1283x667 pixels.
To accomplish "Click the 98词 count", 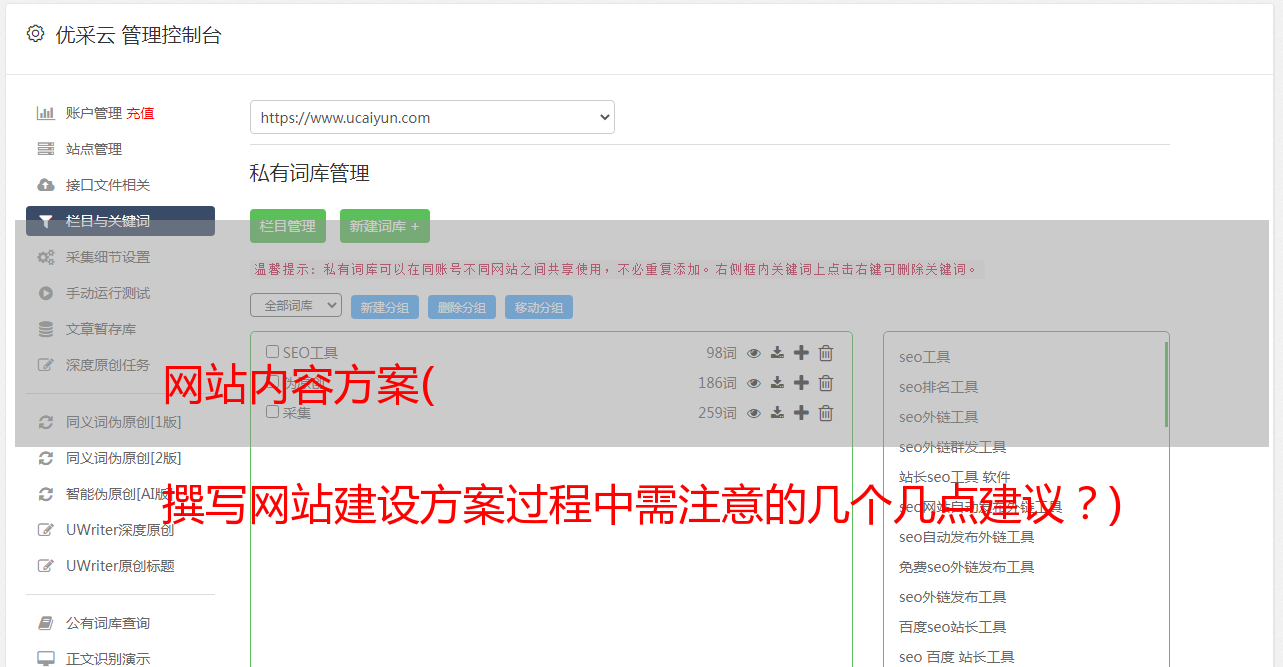I will coord(721,353).
